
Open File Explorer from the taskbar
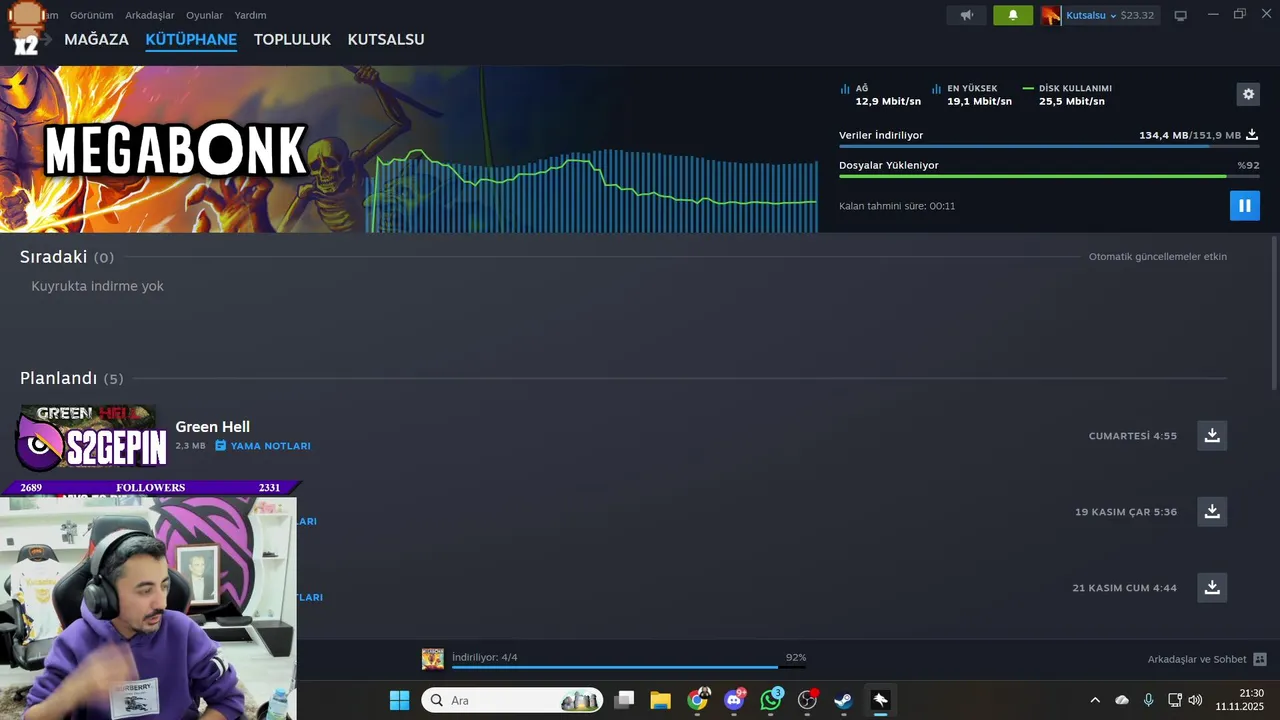tap(660, 700)
